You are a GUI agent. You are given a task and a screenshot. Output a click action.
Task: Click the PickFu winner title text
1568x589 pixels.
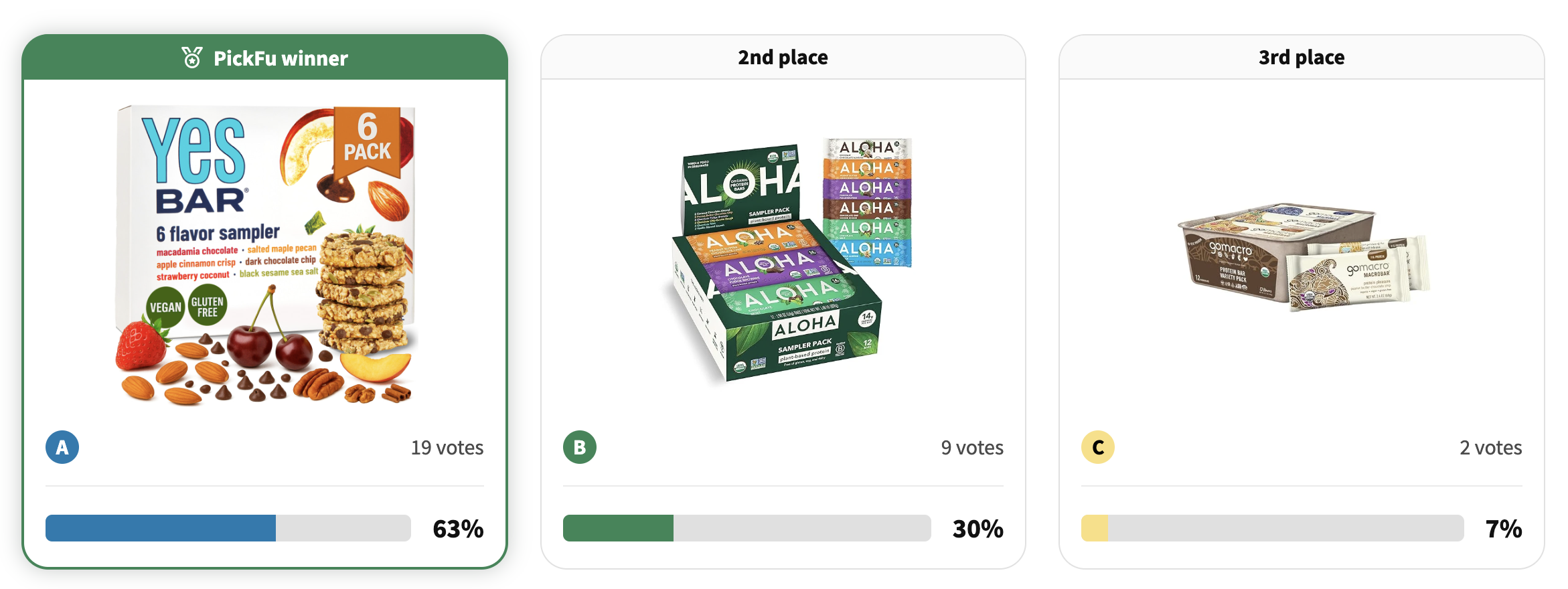281,58
